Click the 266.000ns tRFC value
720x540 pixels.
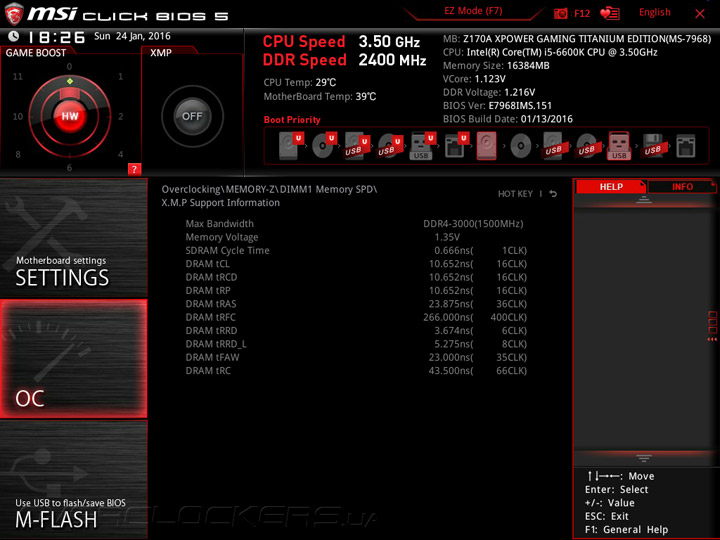pyautogui.click(x=448, y=317)
